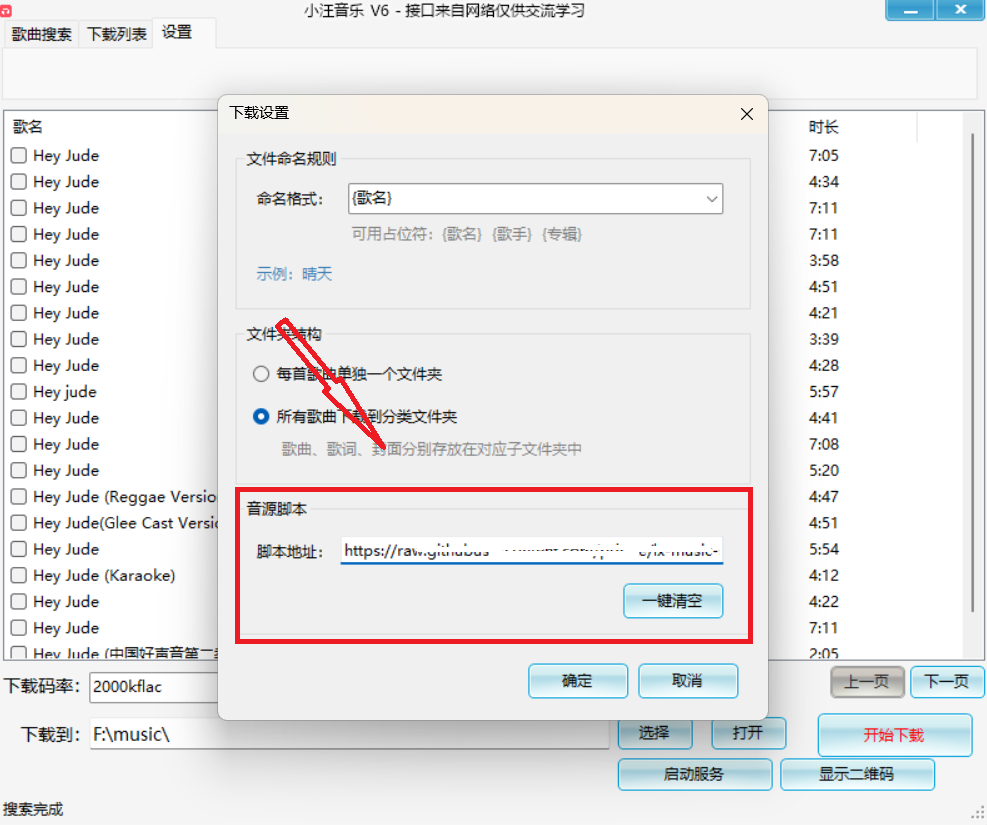Click the 时长 column header

[823, 127]
